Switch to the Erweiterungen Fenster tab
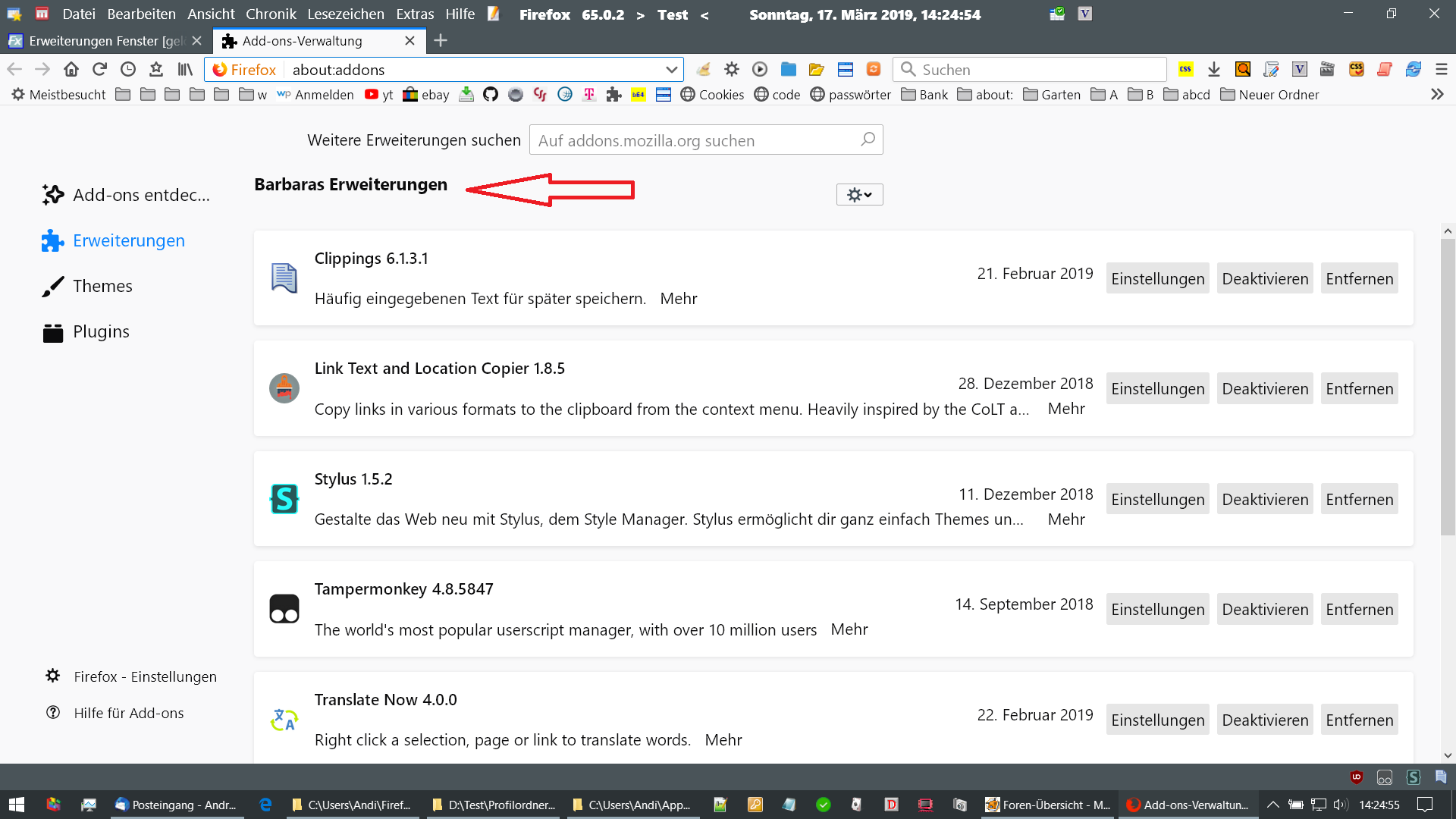Viewport: 1456px width, 819px height. 99,41
